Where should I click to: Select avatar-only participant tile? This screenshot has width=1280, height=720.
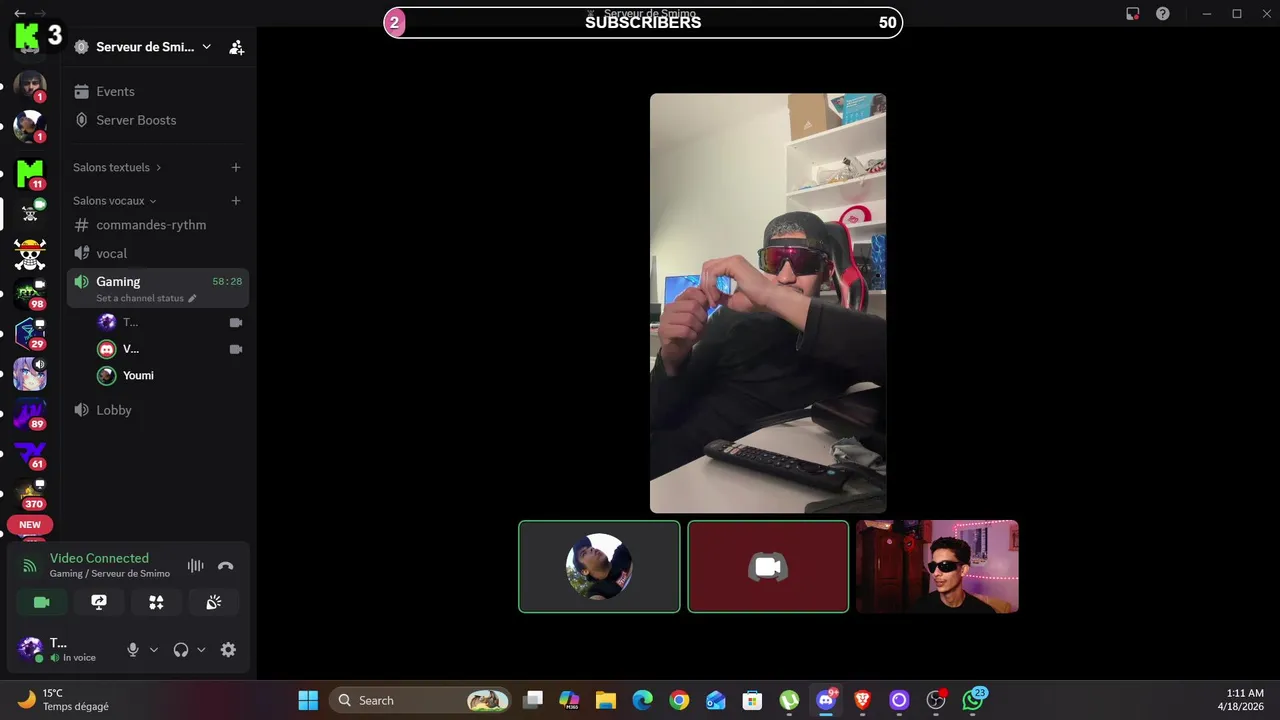point(599,566)
